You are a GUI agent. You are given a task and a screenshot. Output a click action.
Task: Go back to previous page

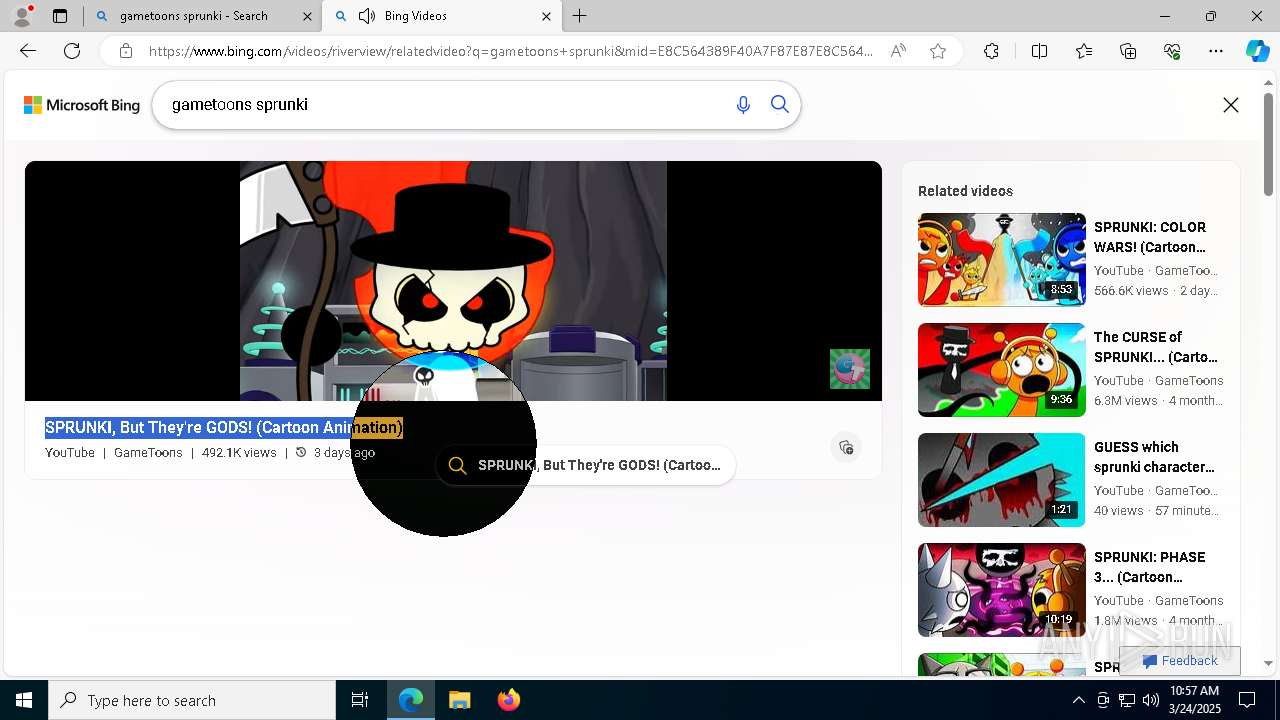pos(28,51)
